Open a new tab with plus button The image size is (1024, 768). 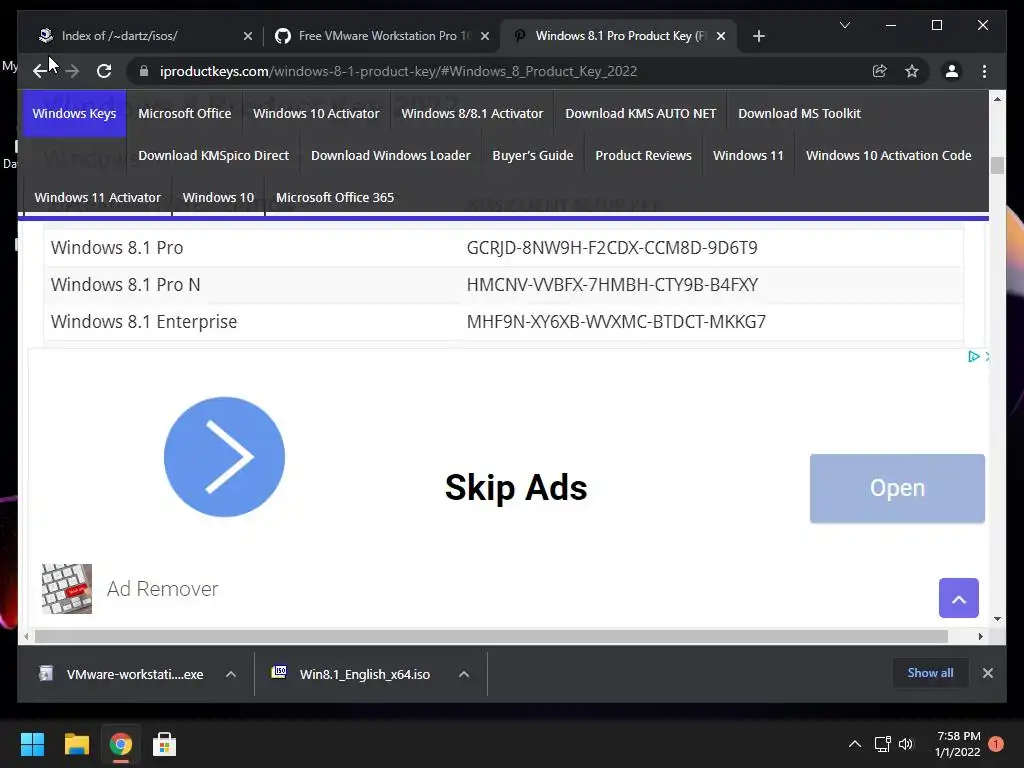coord(758,36)
